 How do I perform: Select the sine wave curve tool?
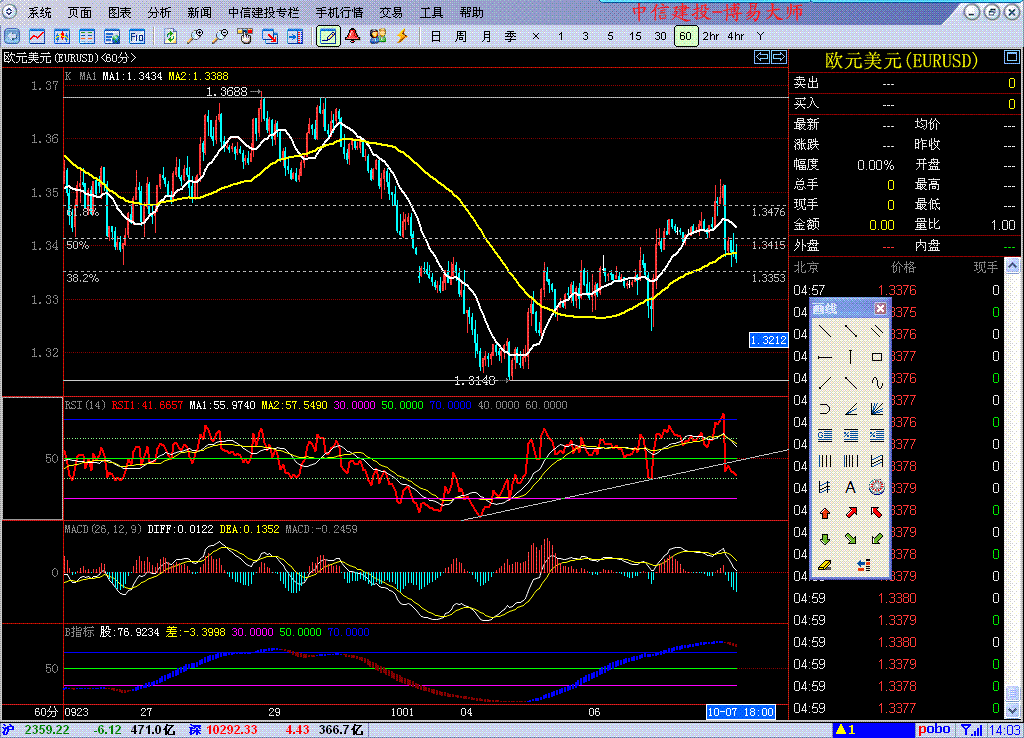click(877, 382)
